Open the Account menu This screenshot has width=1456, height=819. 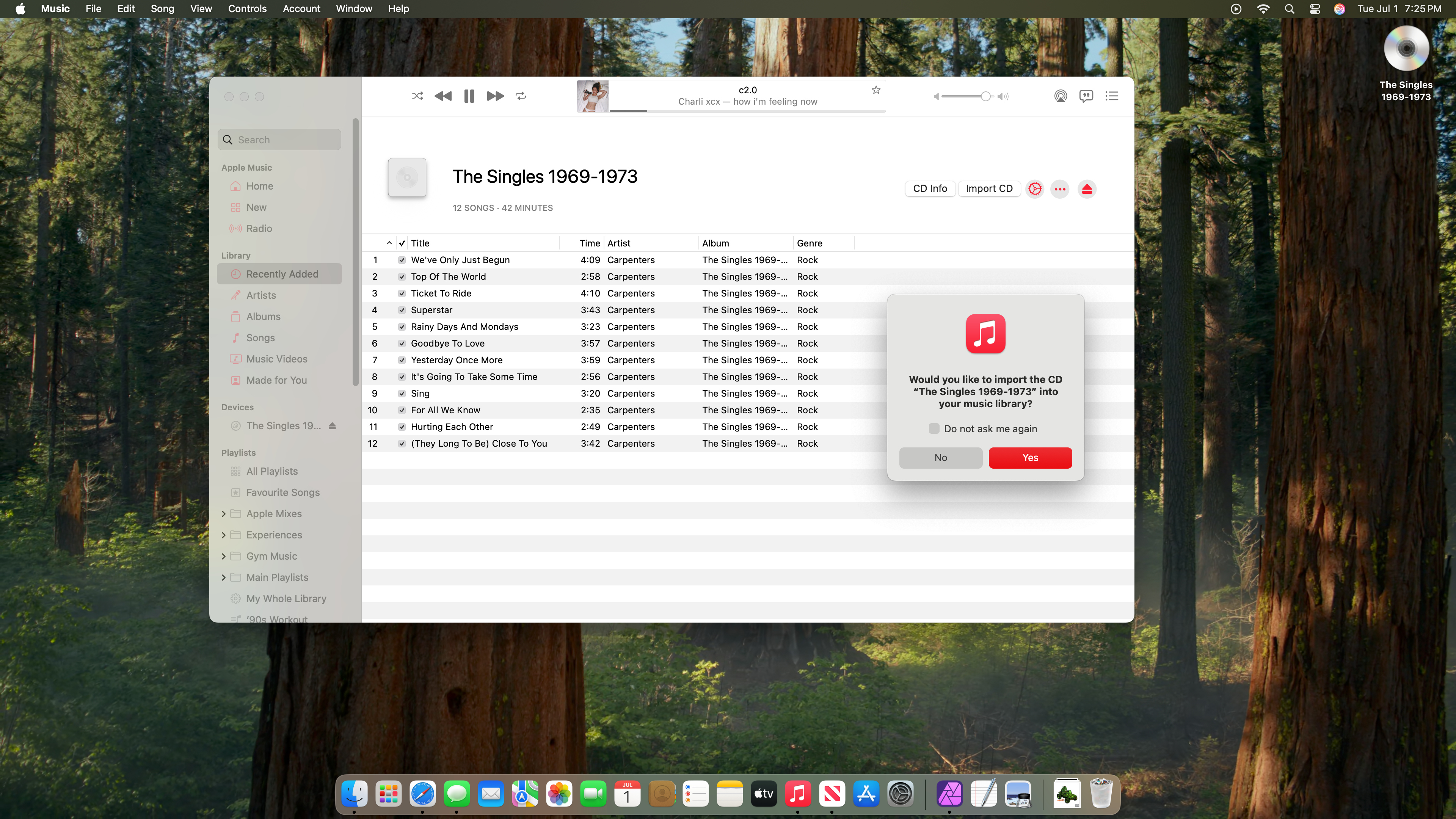pos(301,8)
